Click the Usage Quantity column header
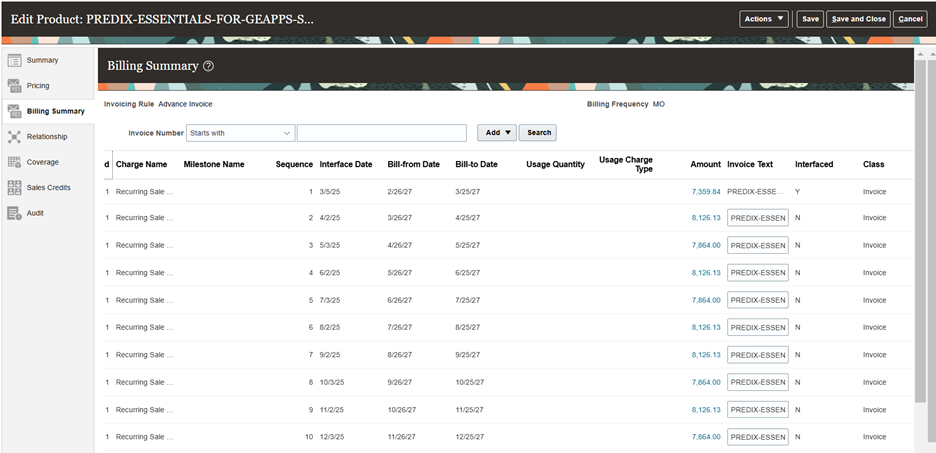936x453 pixels. 555,164
